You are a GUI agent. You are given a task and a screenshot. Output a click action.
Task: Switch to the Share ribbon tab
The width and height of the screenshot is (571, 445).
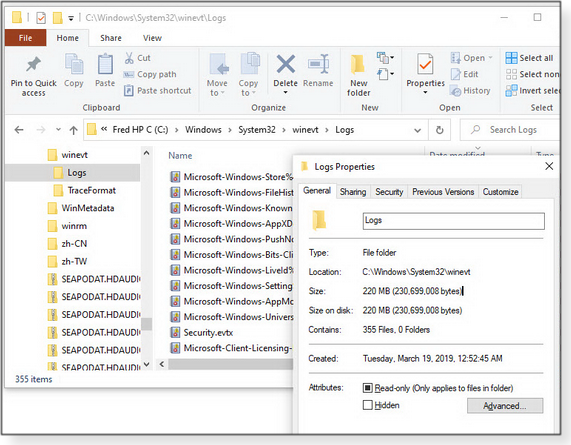pos(111,38)
